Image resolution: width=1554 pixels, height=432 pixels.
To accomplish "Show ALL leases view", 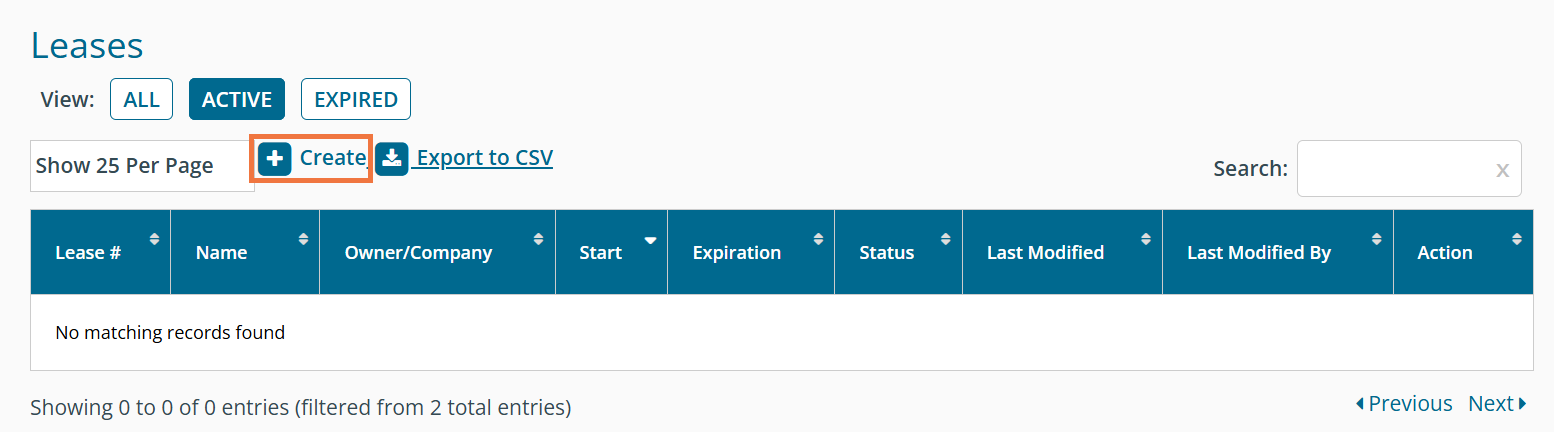I will (141, 99).
